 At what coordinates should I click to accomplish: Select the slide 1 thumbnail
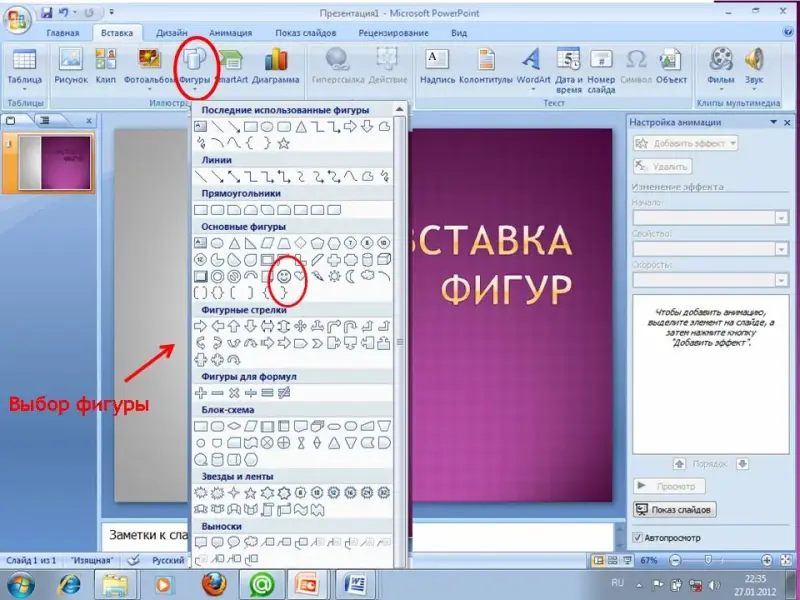55,161
